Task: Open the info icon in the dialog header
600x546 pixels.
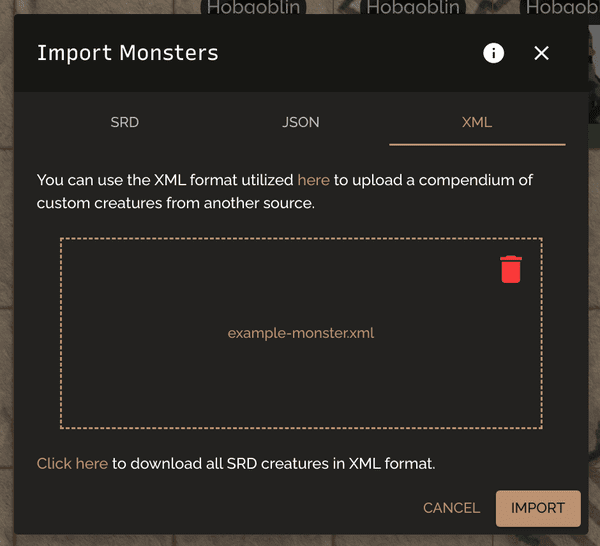Action: point(493,53)
